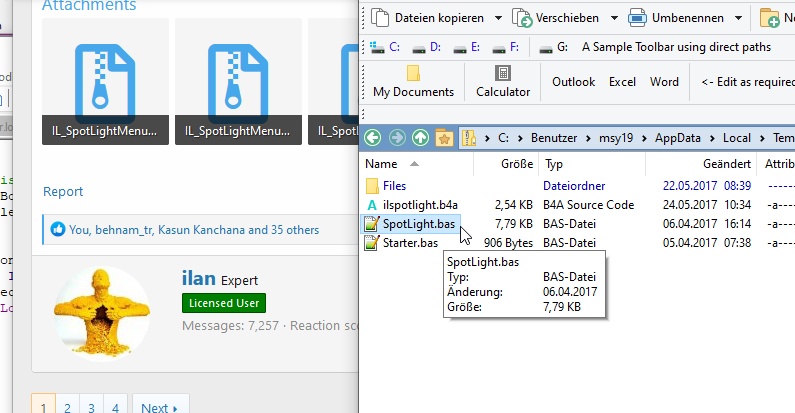Click the Umbenennen rename icon

click(x=637, y=18)
